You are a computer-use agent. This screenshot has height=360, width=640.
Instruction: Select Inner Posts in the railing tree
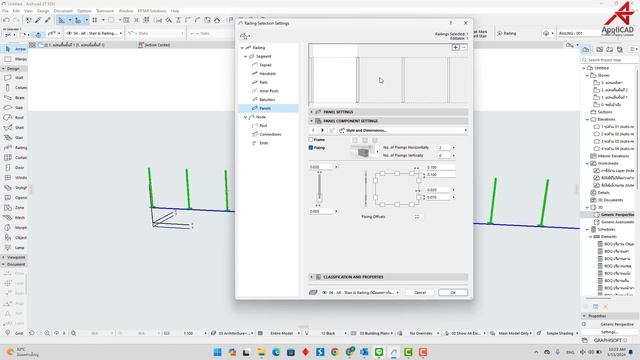[269, 91]
